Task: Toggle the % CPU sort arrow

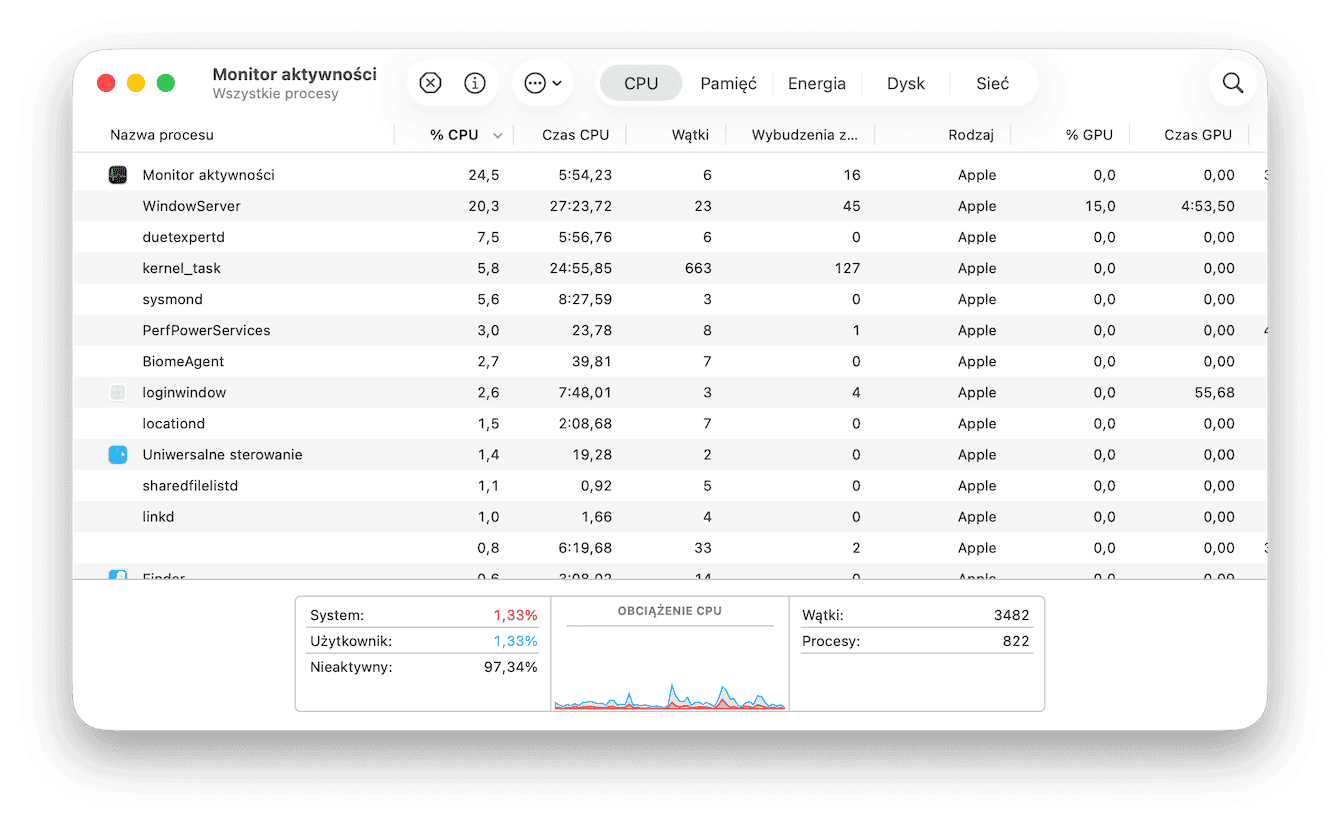Action: pyautogui.click(x=497, y=135)
